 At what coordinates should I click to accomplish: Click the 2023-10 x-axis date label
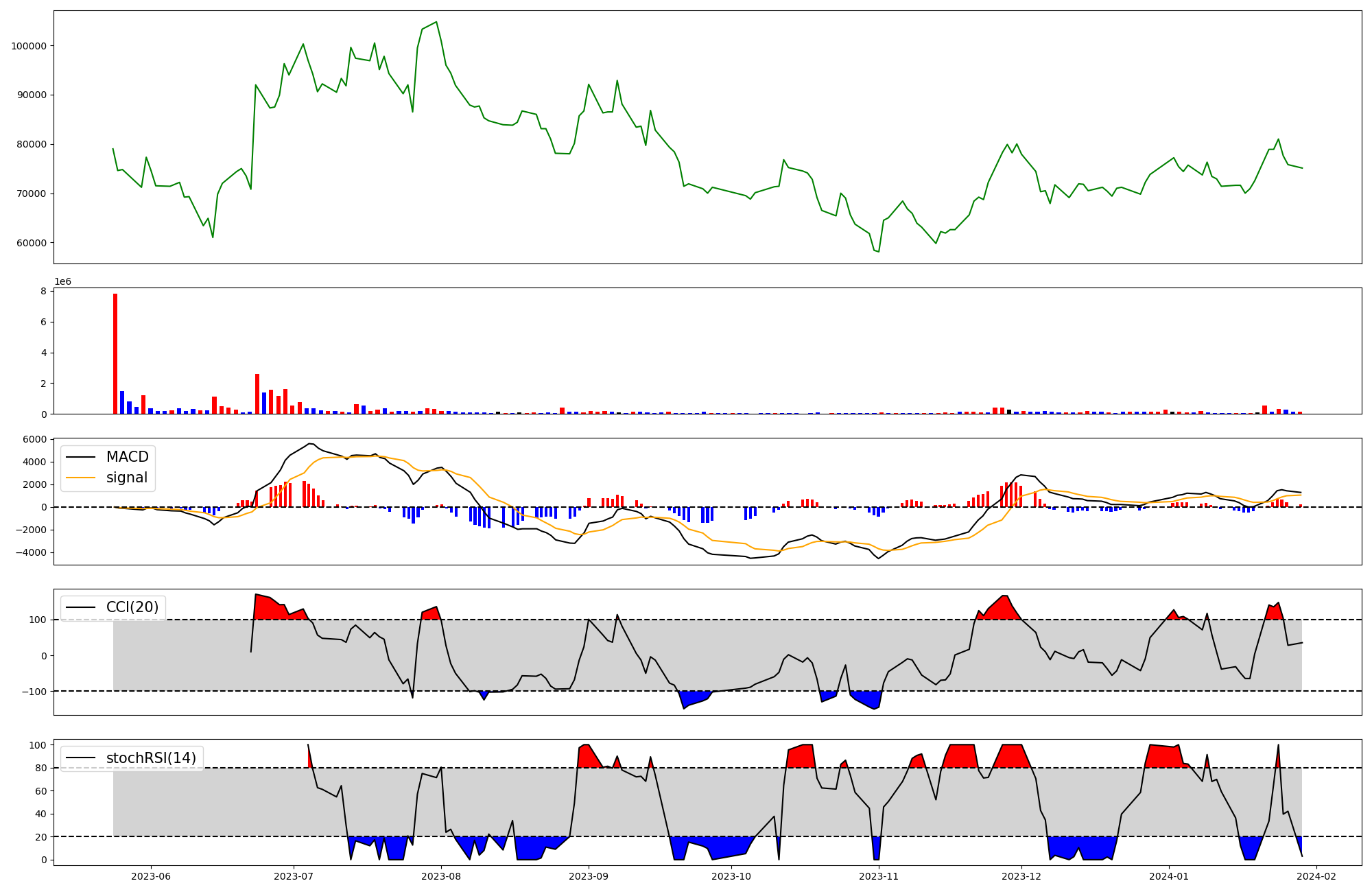731,876
